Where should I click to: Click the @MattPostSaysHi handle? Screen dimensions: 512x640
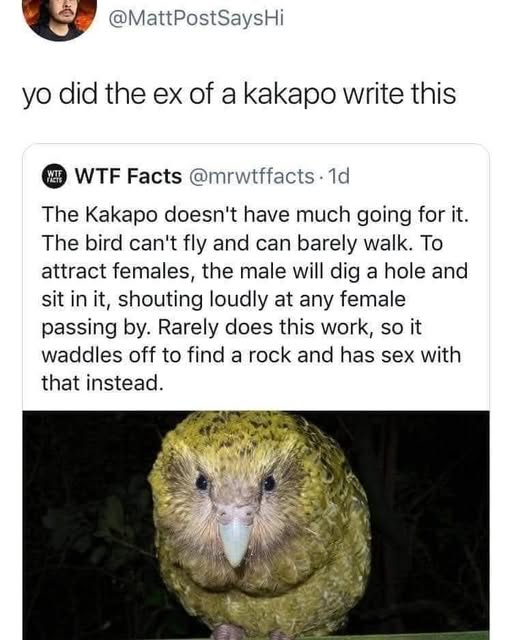(196, 18)
